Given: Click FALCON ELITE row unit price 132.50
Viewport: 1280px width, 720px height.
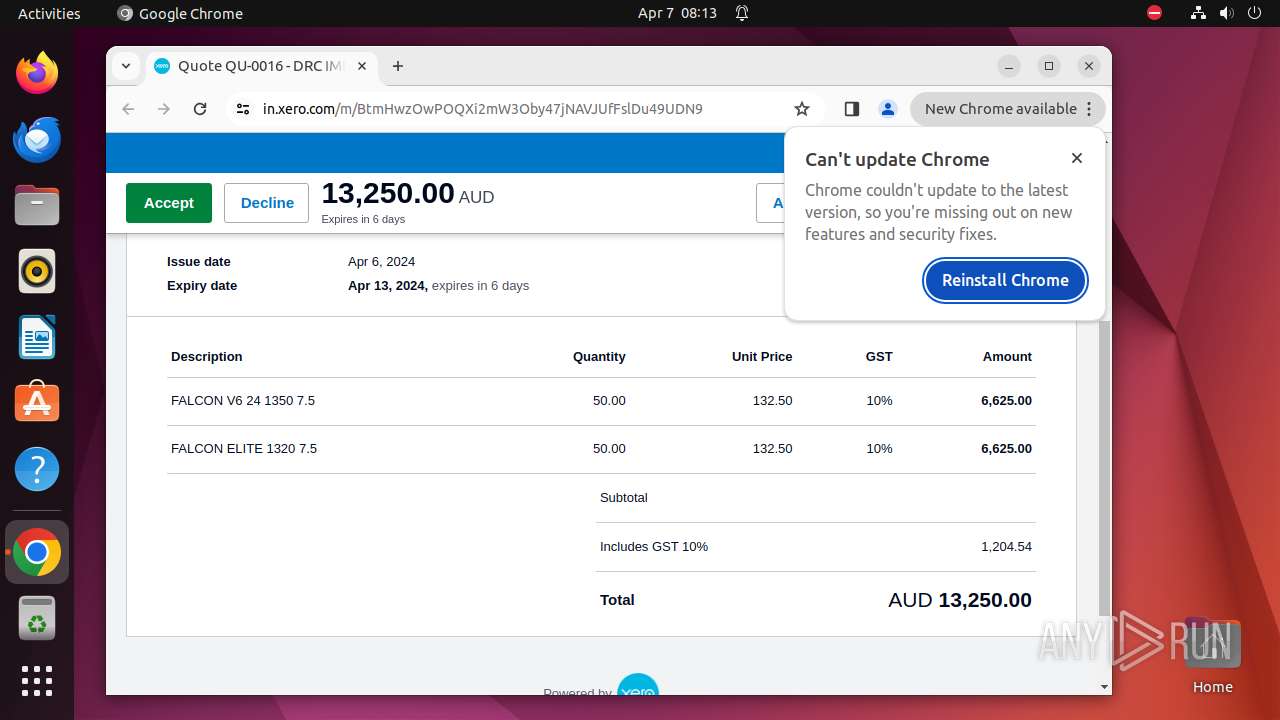Looking at the screenshot, I should (x=772, y=449).
